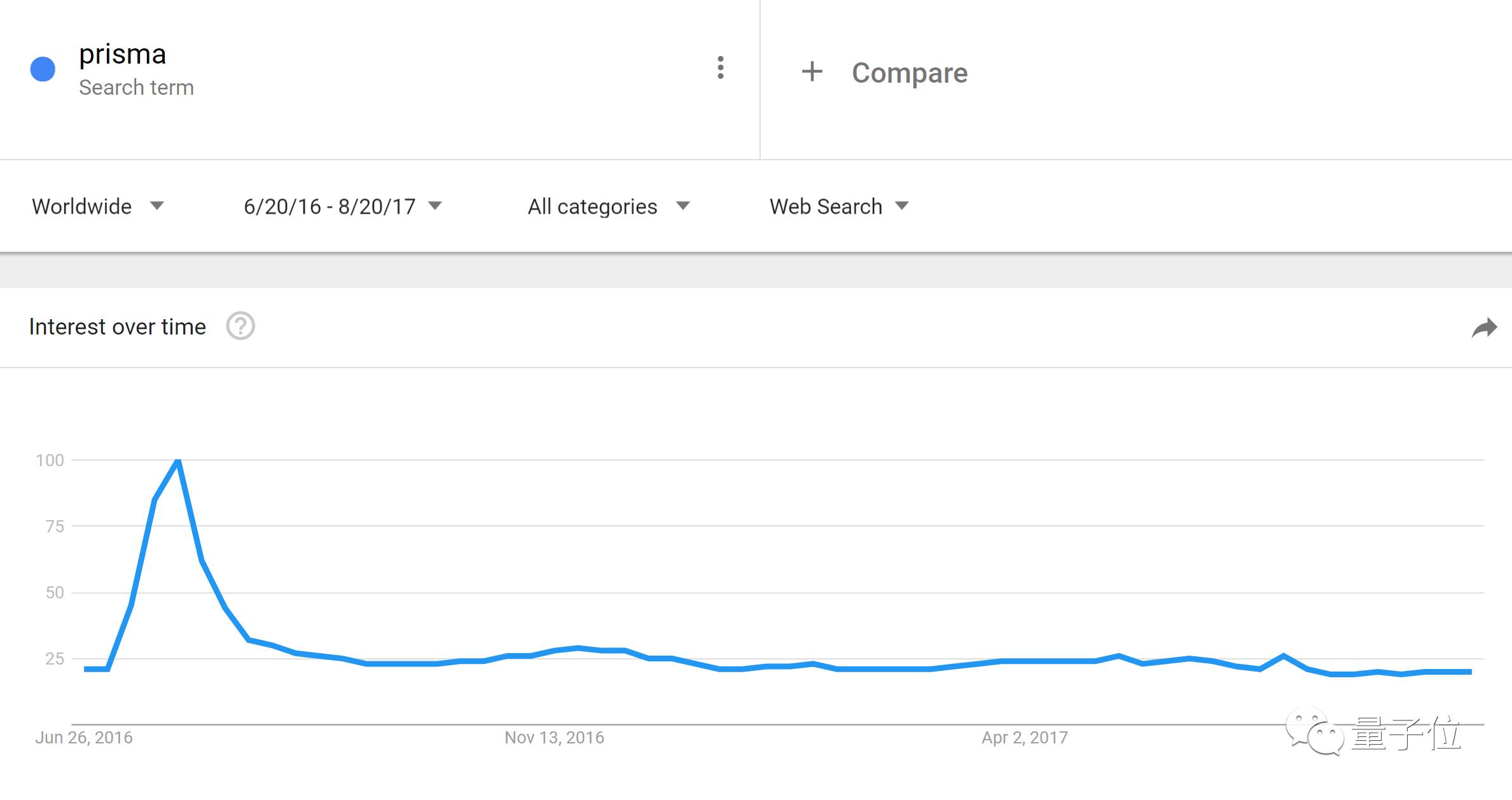Click the Apr 2, 2017 axis label
The width and height of the screenshot is (1512, 800).
(x=1024, y=738)
